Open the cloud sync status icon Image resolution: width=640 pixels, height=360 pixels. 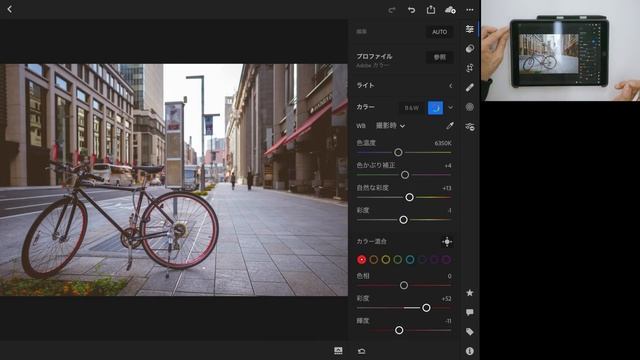(450, 10)
